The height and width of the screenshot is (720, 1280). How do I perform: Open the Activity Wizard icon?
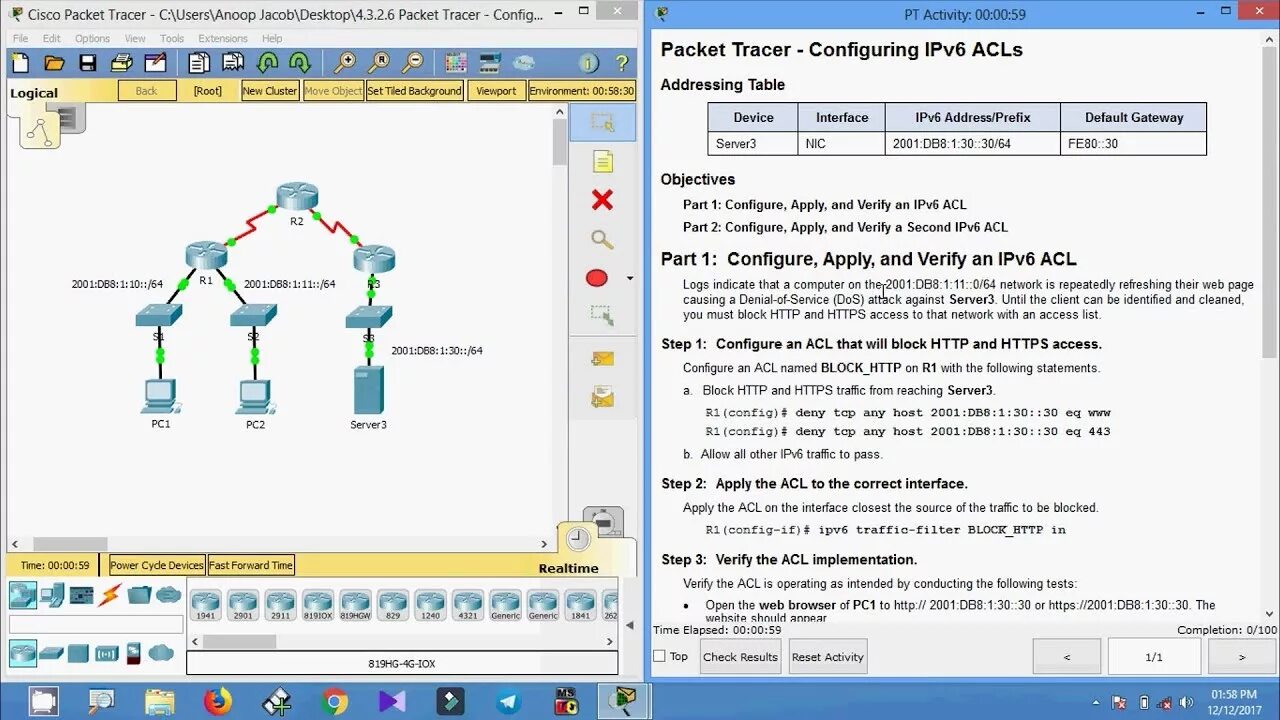point(155,63)
